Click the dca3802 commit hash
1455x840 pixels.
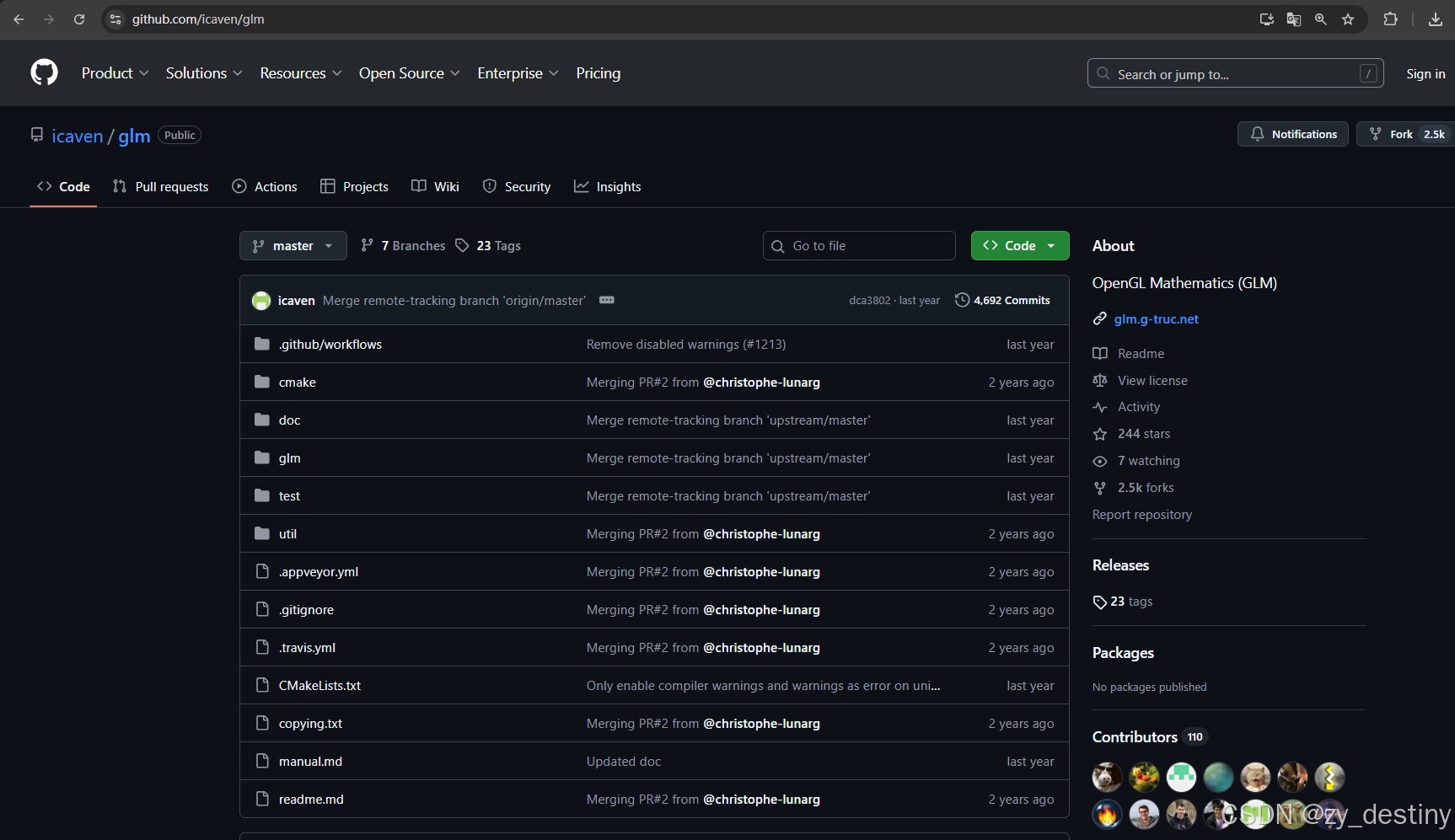tap(869, 300)
